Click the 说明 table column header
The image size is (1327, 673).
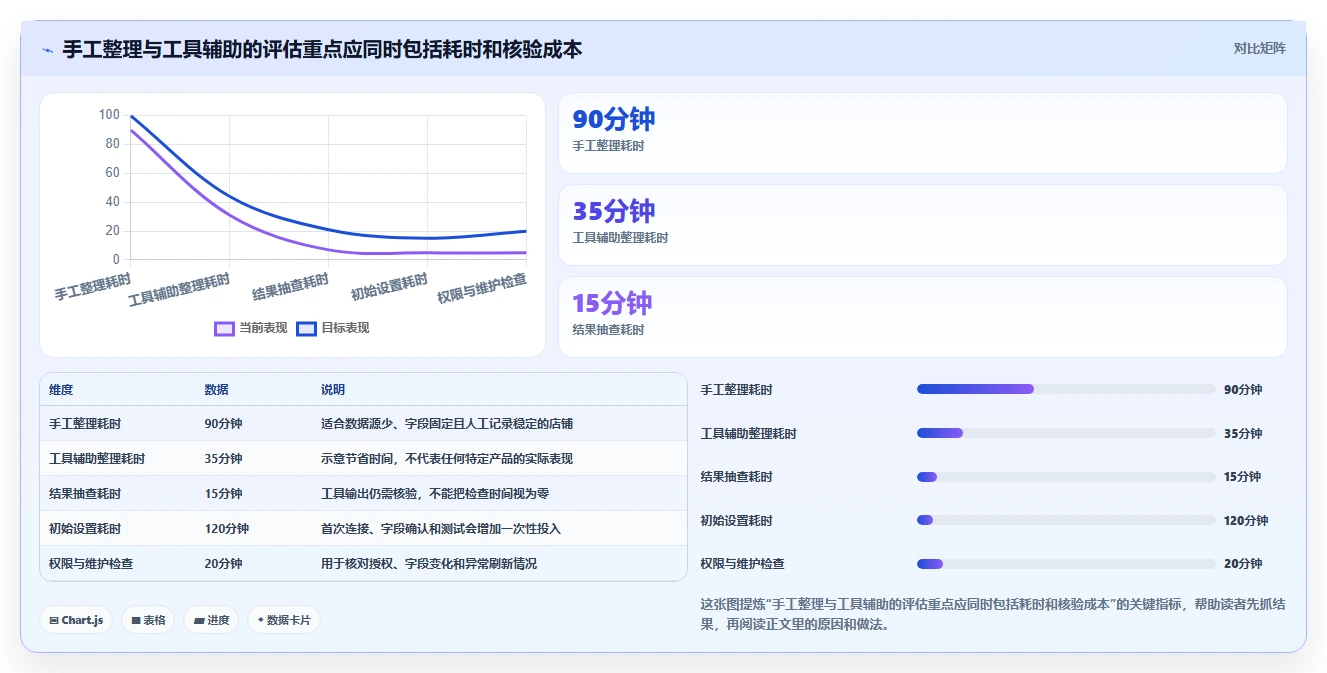pos(333,390)
